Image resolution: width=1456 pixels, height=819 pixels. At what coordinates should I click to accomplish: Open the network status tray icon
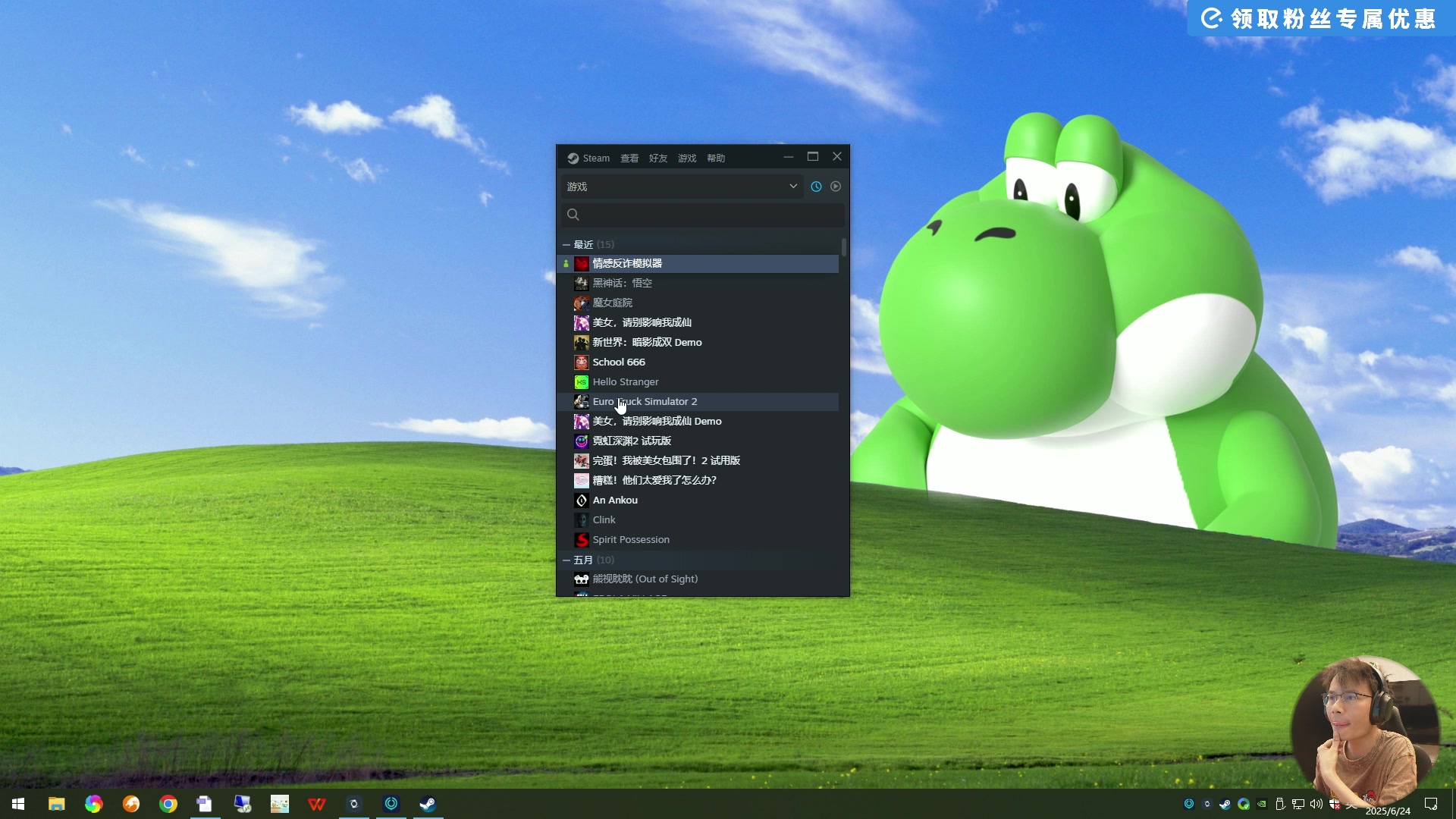click(1298, 804)
